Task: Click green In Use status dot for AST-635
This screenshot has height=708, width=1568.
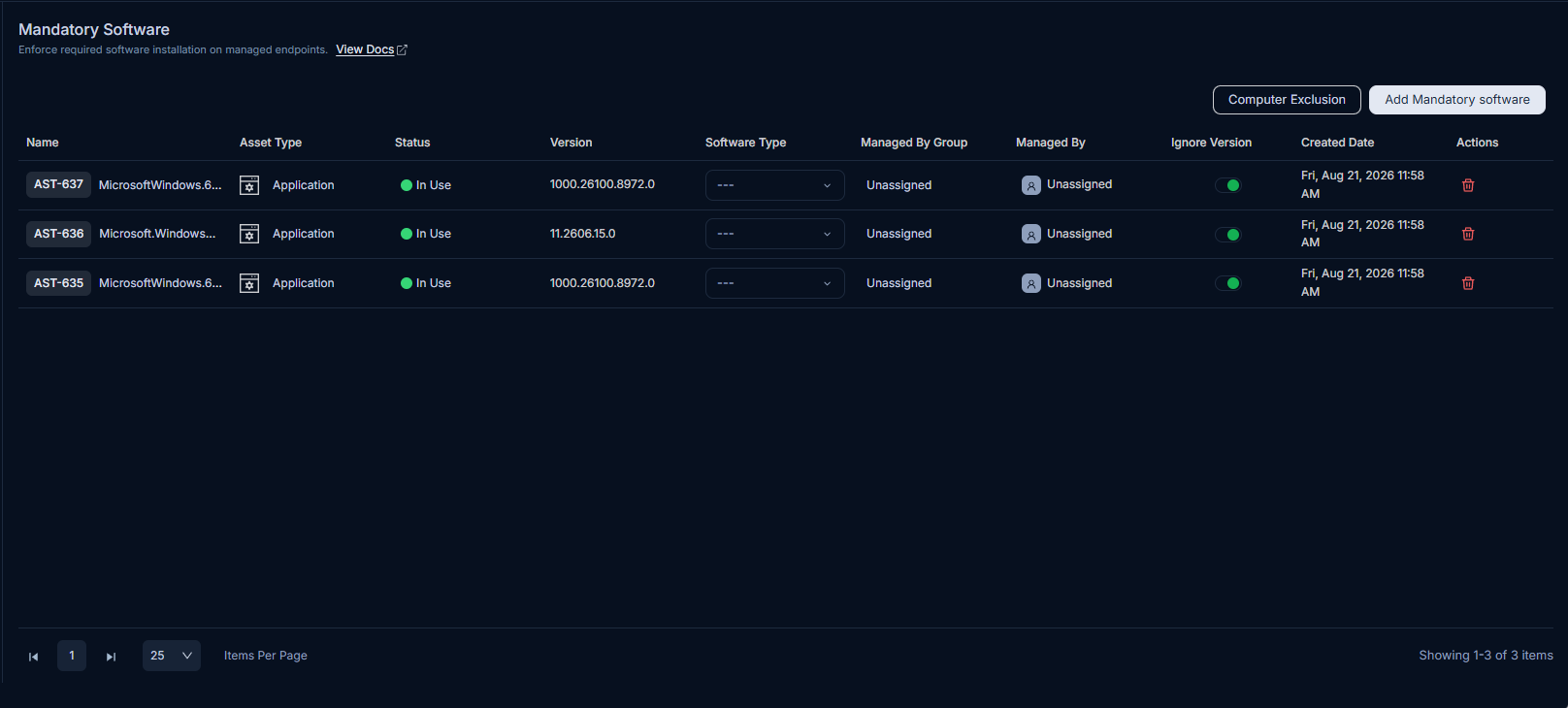Action: (407, 283)
